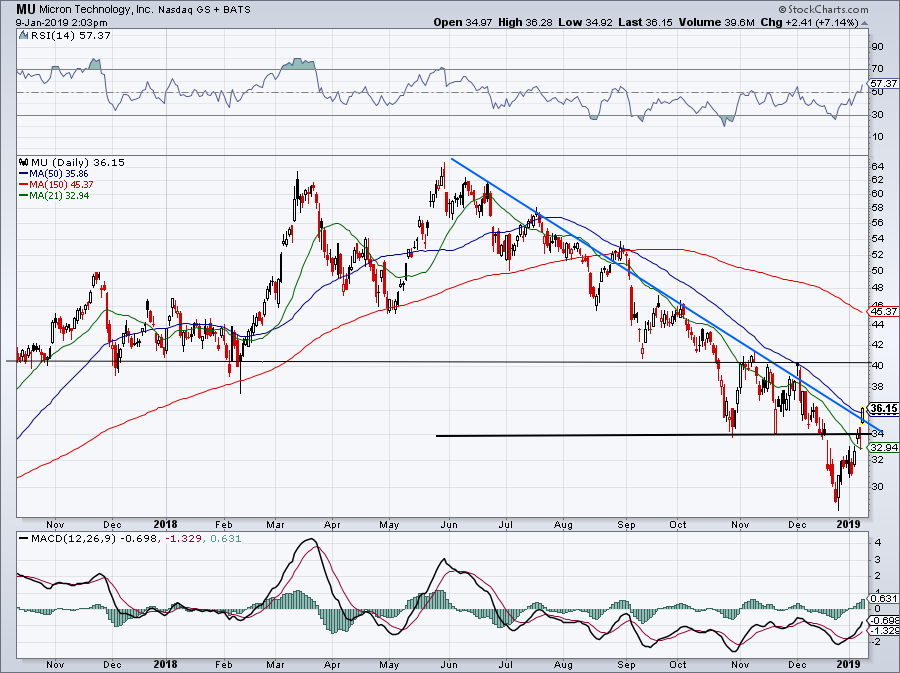Click the Volume 39.6M value
The image size is (900, 673).
[x=717, y=22]
